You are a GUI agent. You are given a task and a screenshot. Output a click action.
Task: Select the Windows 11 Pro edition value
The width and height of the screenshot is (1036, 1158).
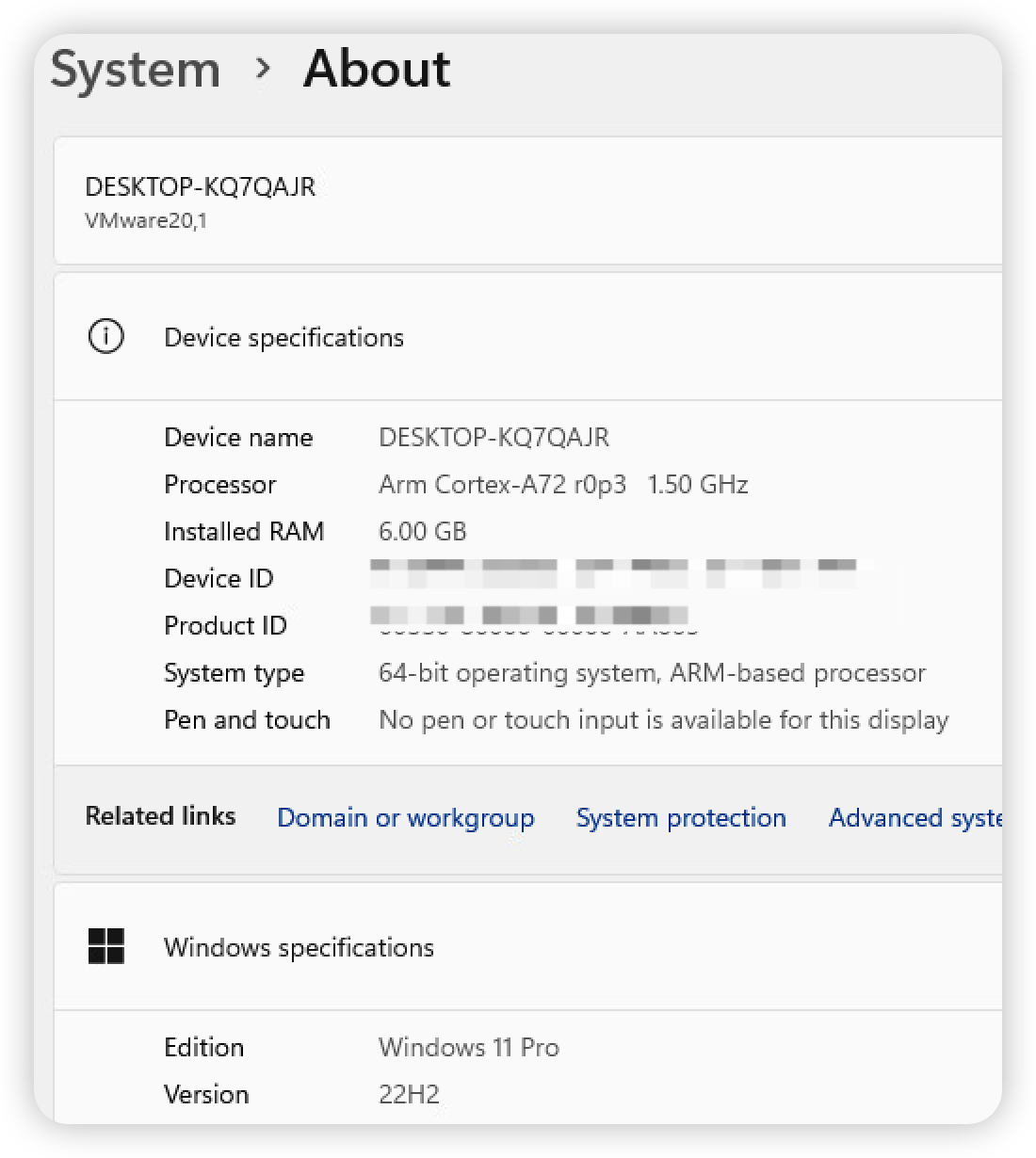point(469,1047)
